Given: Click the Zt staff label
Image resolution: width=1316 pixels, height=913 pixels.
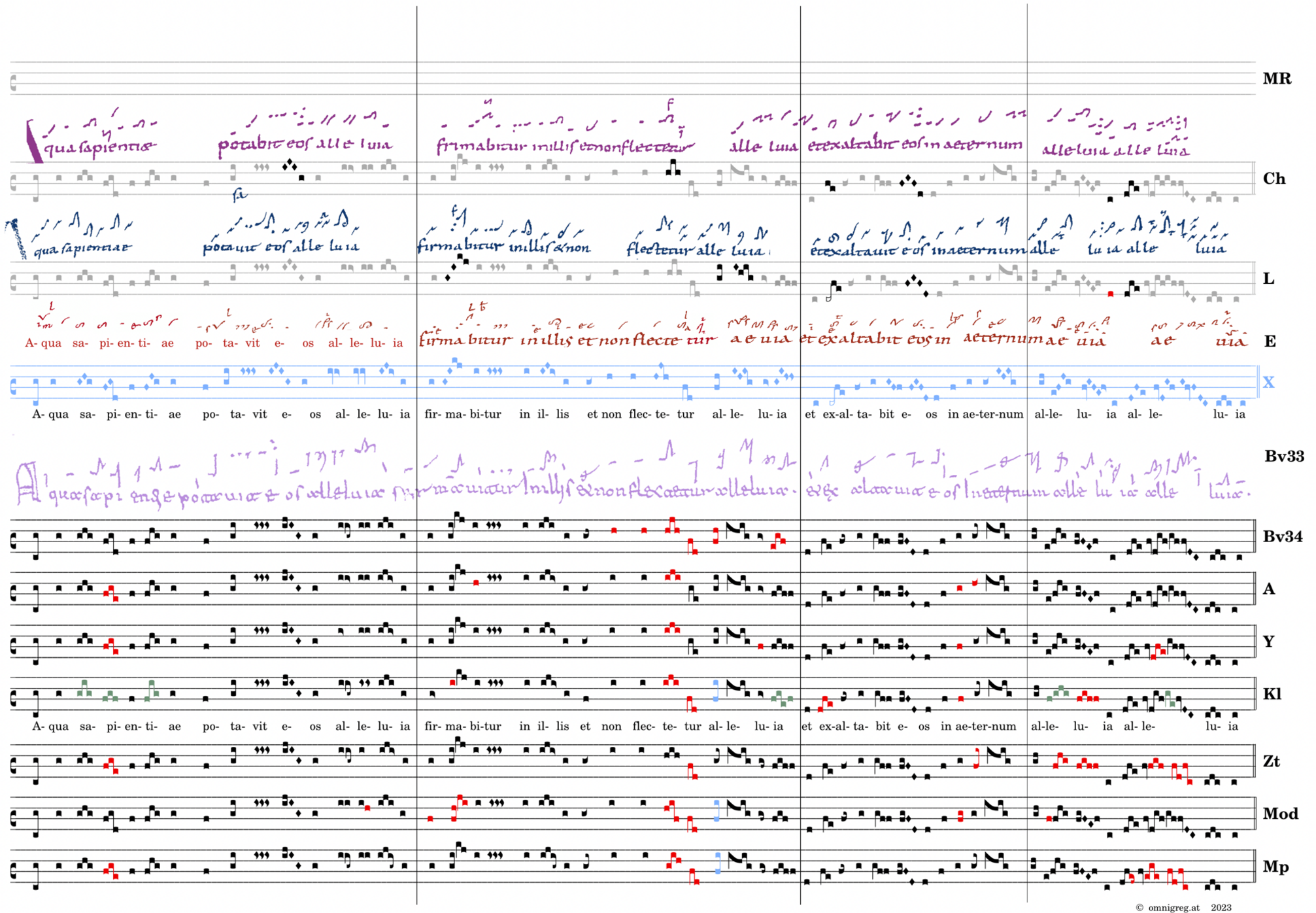Looking at the screenshot, I should click(1272, 761).
